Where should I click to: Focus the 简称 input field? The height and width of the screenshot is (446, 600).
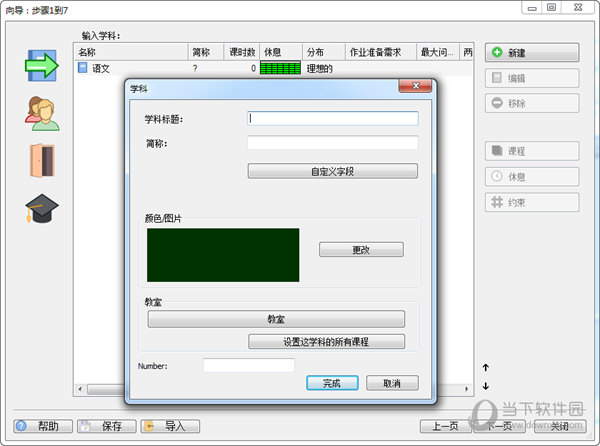333,143
